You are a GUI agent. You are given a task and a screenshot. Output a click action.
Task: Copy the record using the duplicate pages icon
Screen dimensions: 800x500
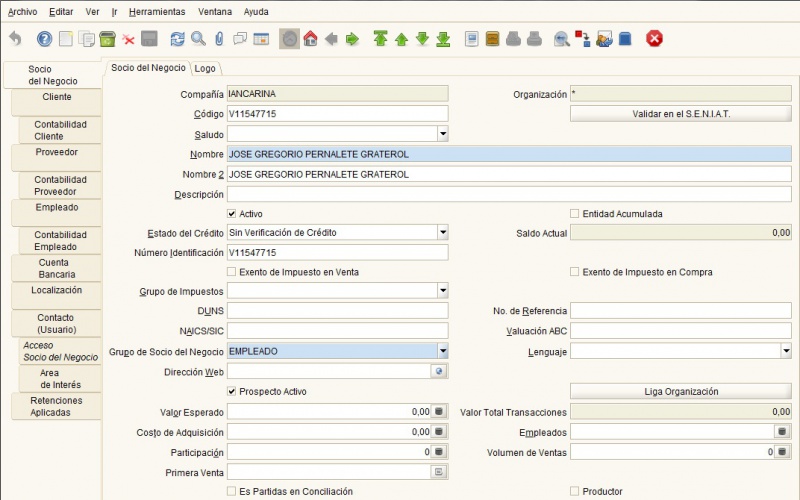coord(87,39)
